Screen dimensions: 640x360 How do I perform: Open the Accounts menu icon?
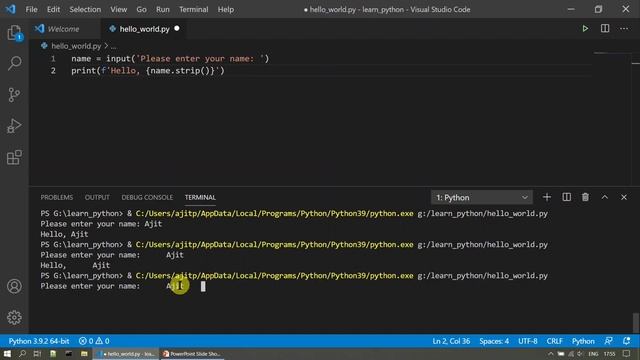14,286
